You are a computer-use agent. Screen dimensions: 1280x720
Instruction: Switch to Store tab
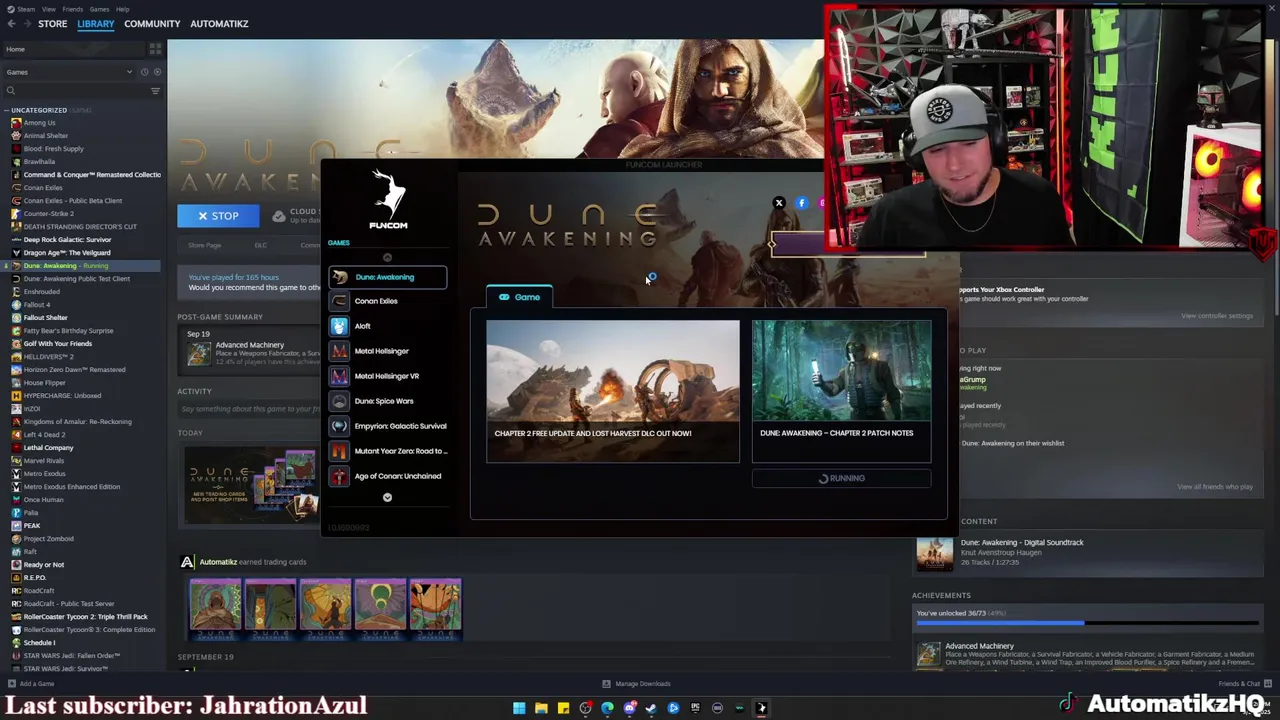53,23
